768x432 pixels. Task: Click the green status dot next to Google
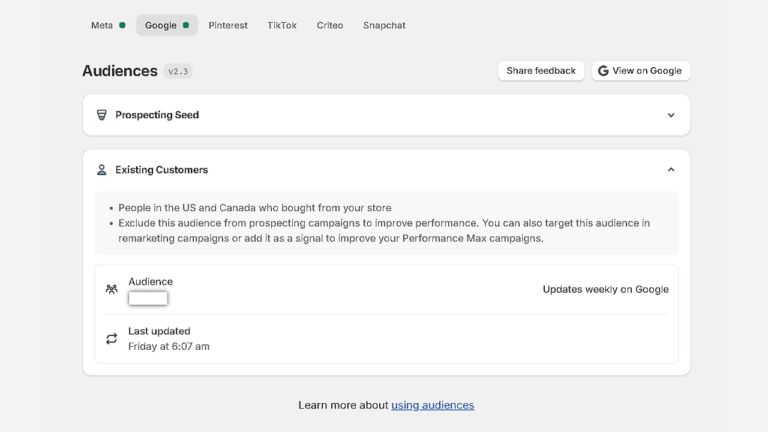[x=186, y=25]
